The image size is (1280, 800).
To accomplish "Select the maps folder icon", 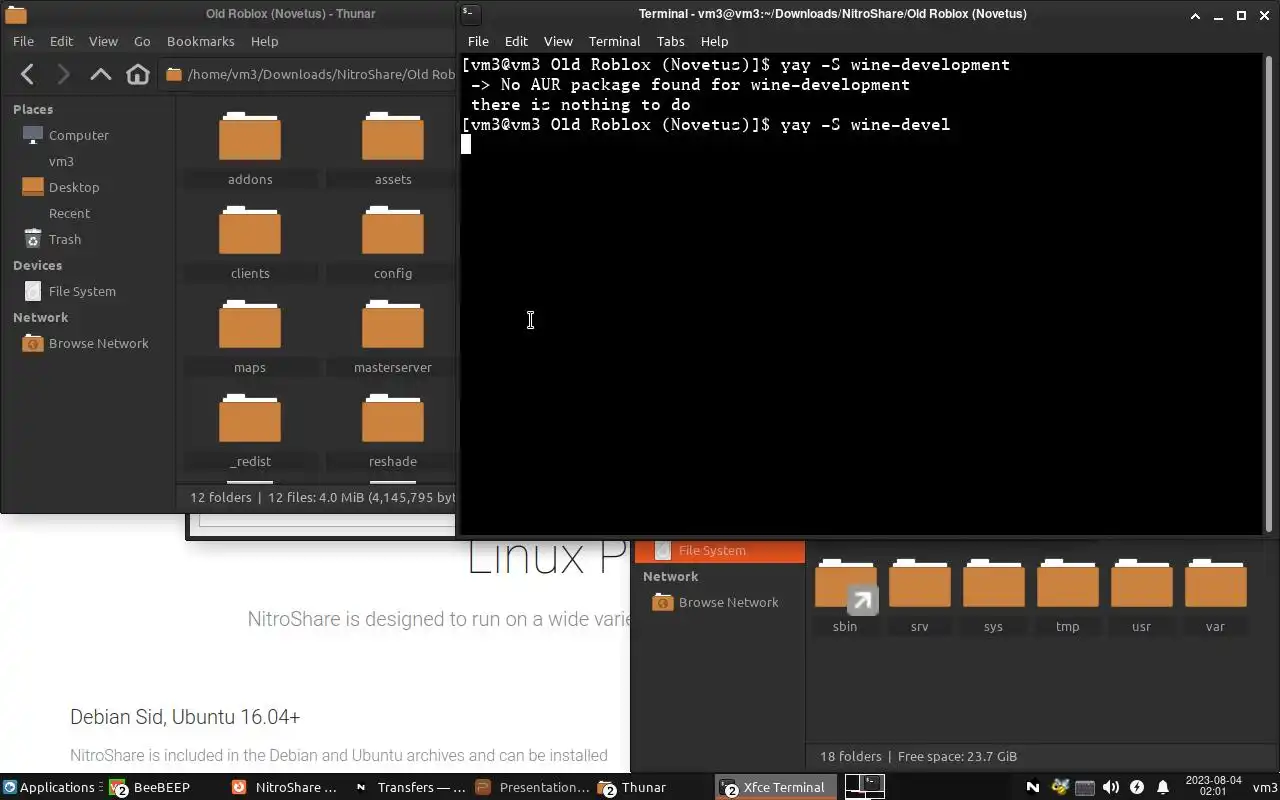I will 250,324.
